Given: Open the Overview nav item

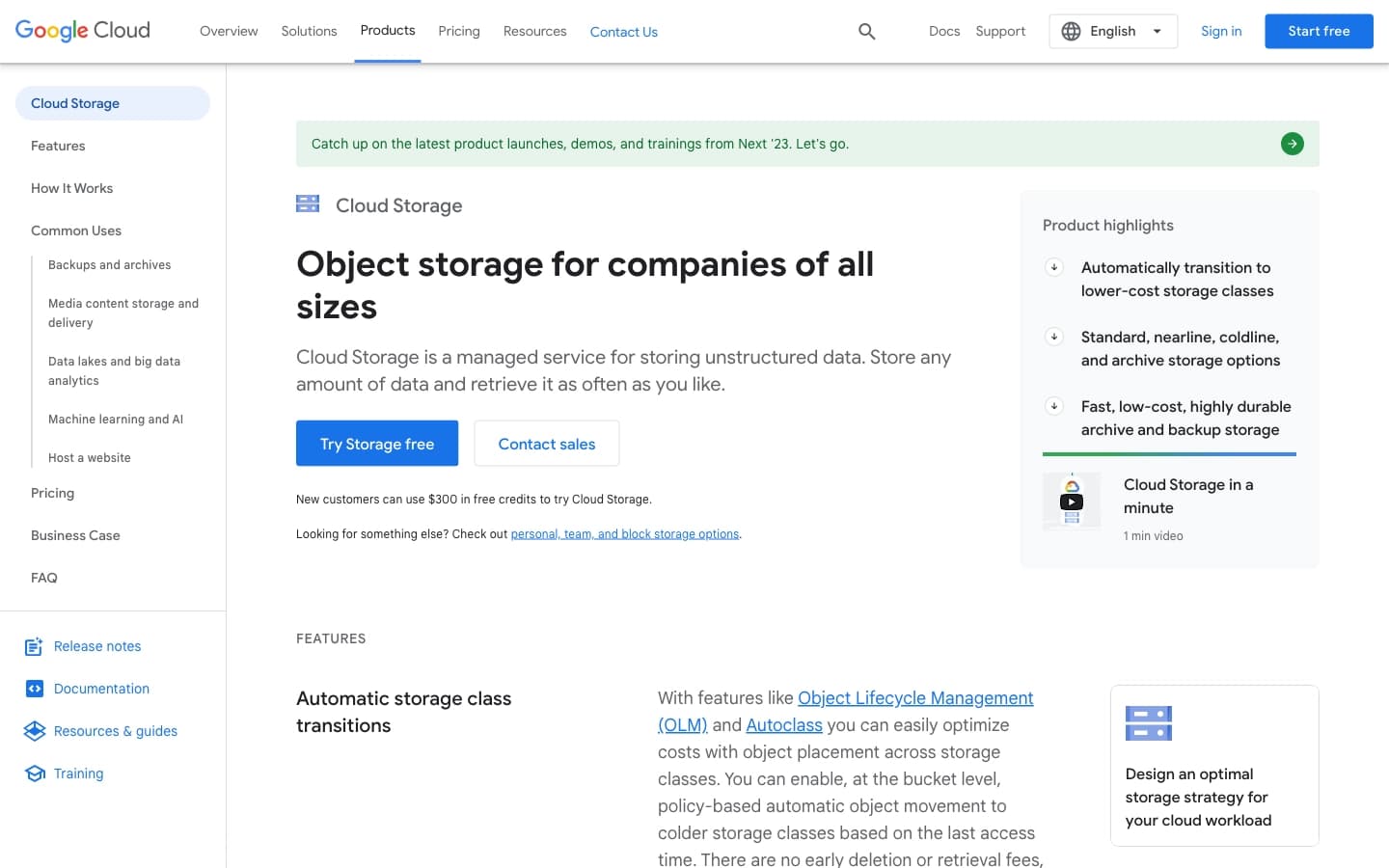Looking at the screenshot, I should click(229, 31).
